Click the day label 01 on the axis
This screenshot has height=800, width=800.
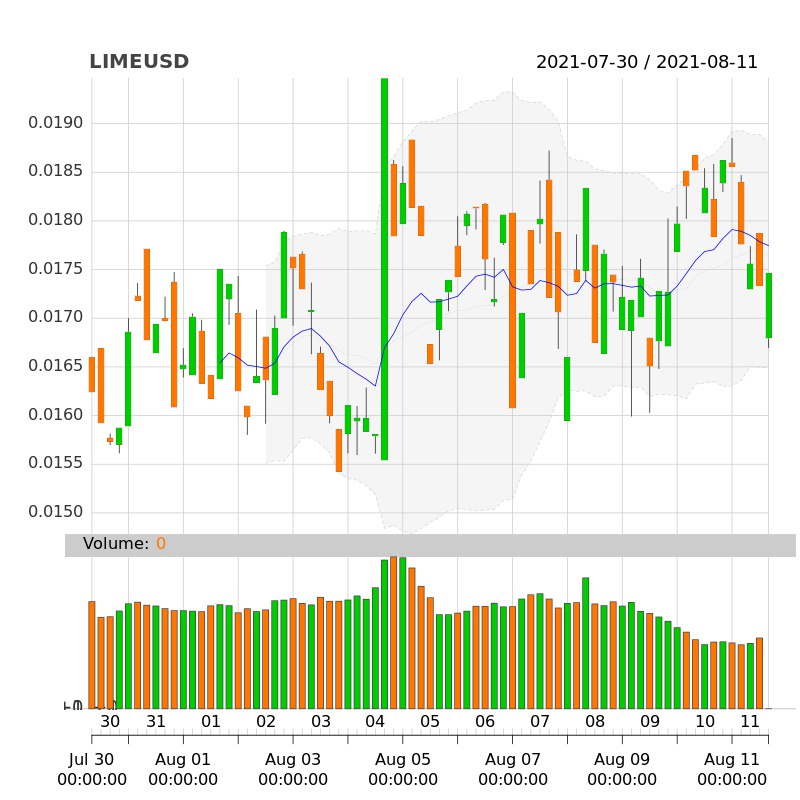tap(211, 722)
